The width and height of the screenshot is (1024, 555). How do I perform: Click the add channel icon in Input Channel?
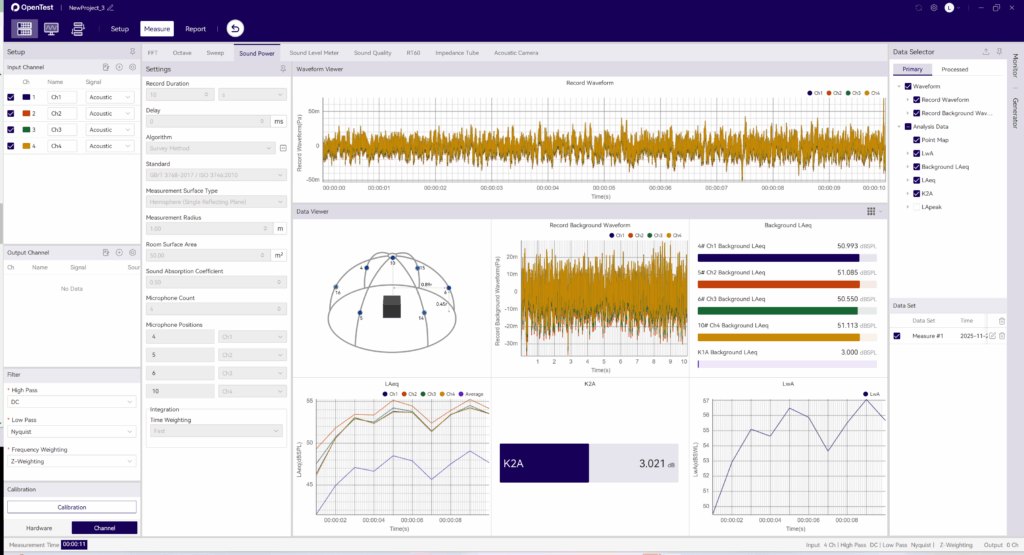[x=119, y=67]
